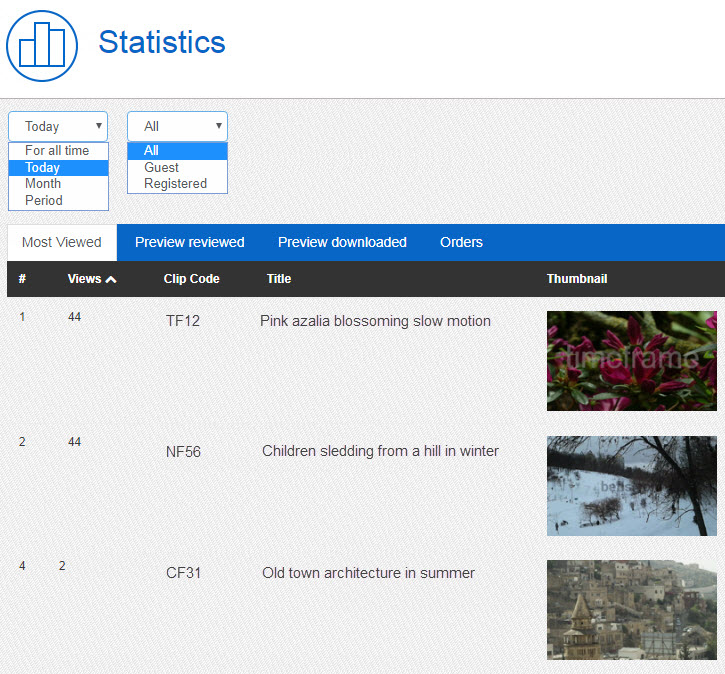Open the All user type dropdown
This screenshot has width=725, height=674.
click(x=177, y=126)
